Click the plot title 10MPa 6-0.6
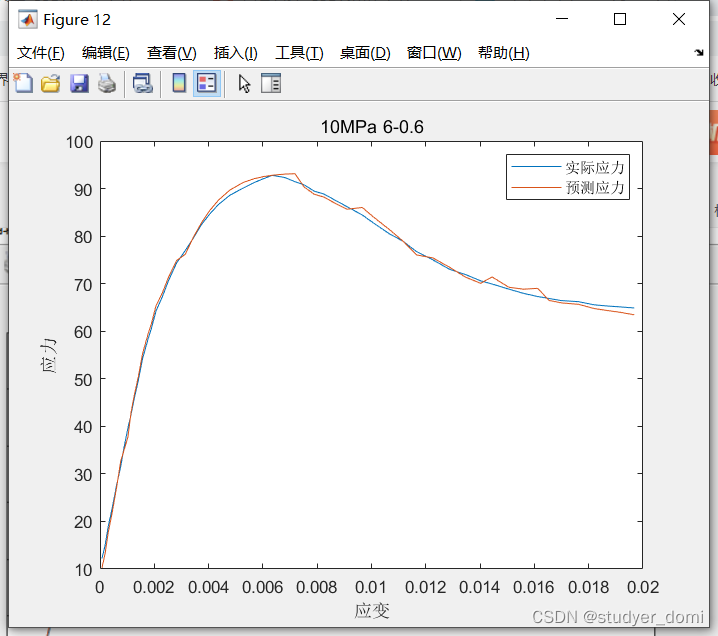Image resolution: width=718 pixels, height=636 pixels. tap(372, 127)
